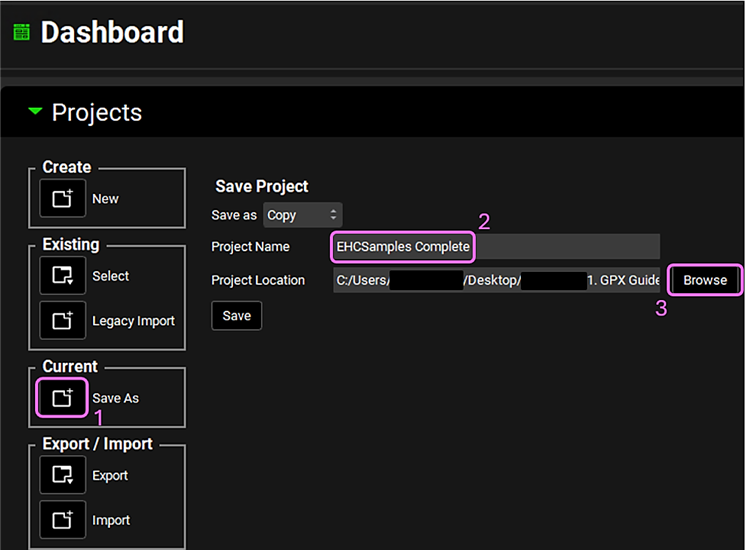Click the green Dashboard grid icon
The height and width of the screenshot is (550, 745).
[x=21, y=32]
